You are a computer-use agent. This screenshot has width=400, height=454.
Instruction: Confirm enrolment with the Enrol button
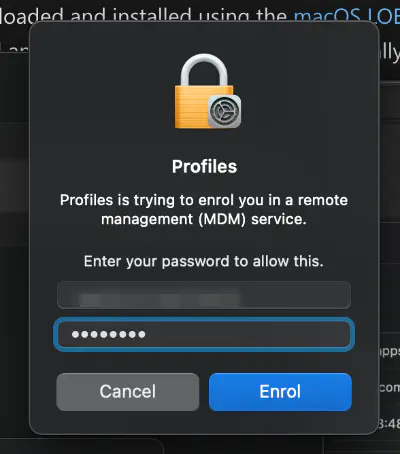pos(280,392)
